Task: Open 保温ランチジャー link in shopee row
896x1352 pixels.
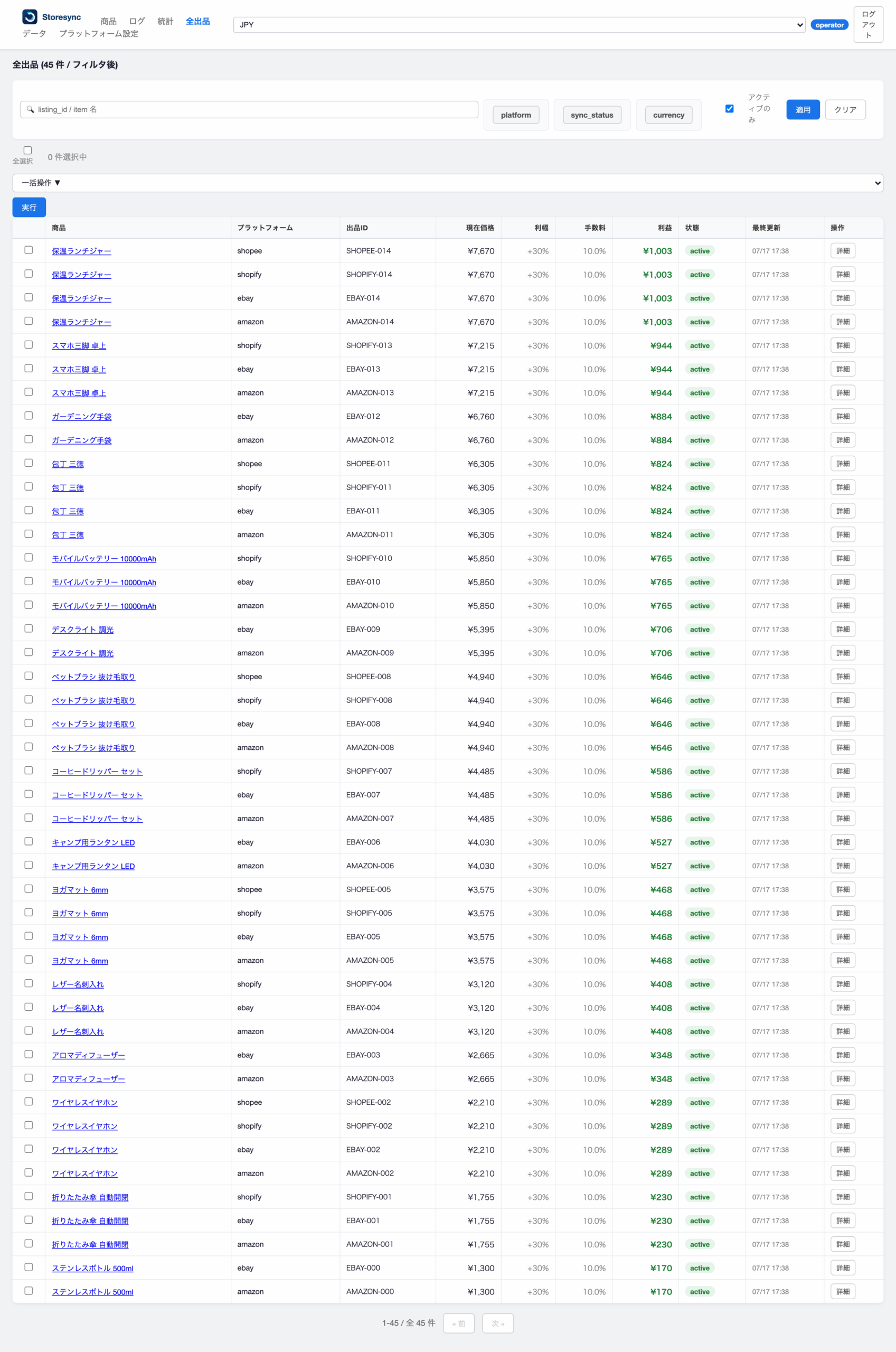Action: click(x=82, y=251)
